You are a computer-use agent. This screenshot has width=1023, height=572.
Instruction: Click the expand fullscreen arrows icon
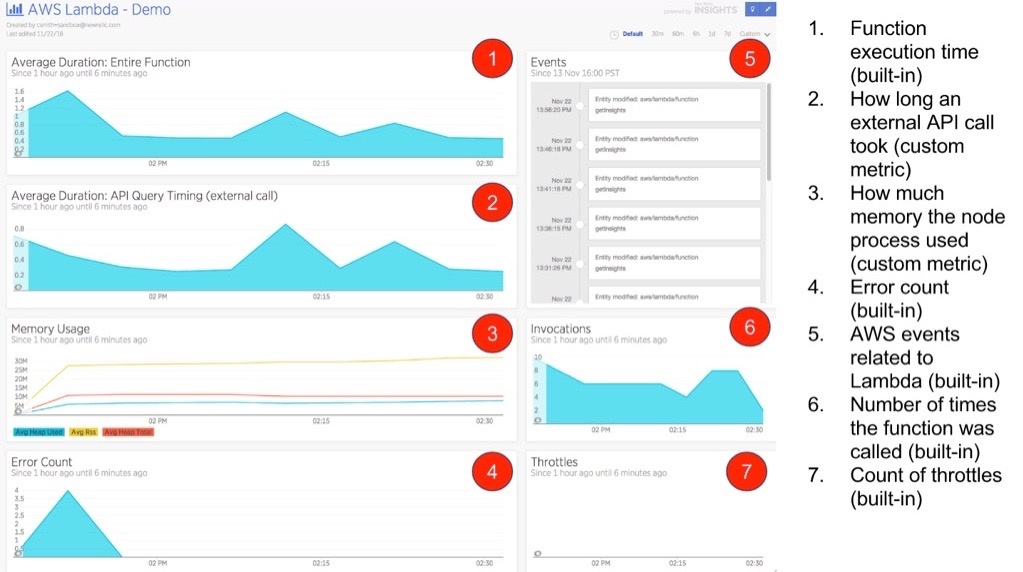tap(768, 10)
